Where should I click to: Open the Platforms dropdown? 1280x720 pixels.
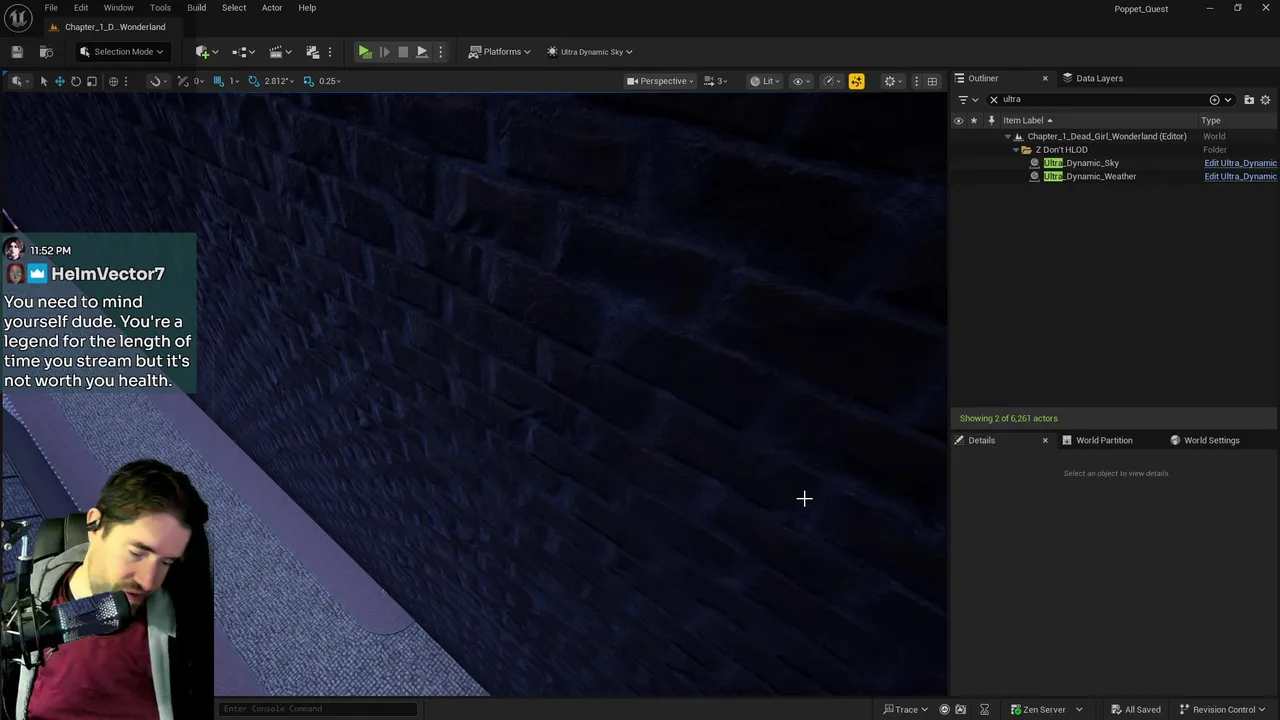[x=499, y=52]
